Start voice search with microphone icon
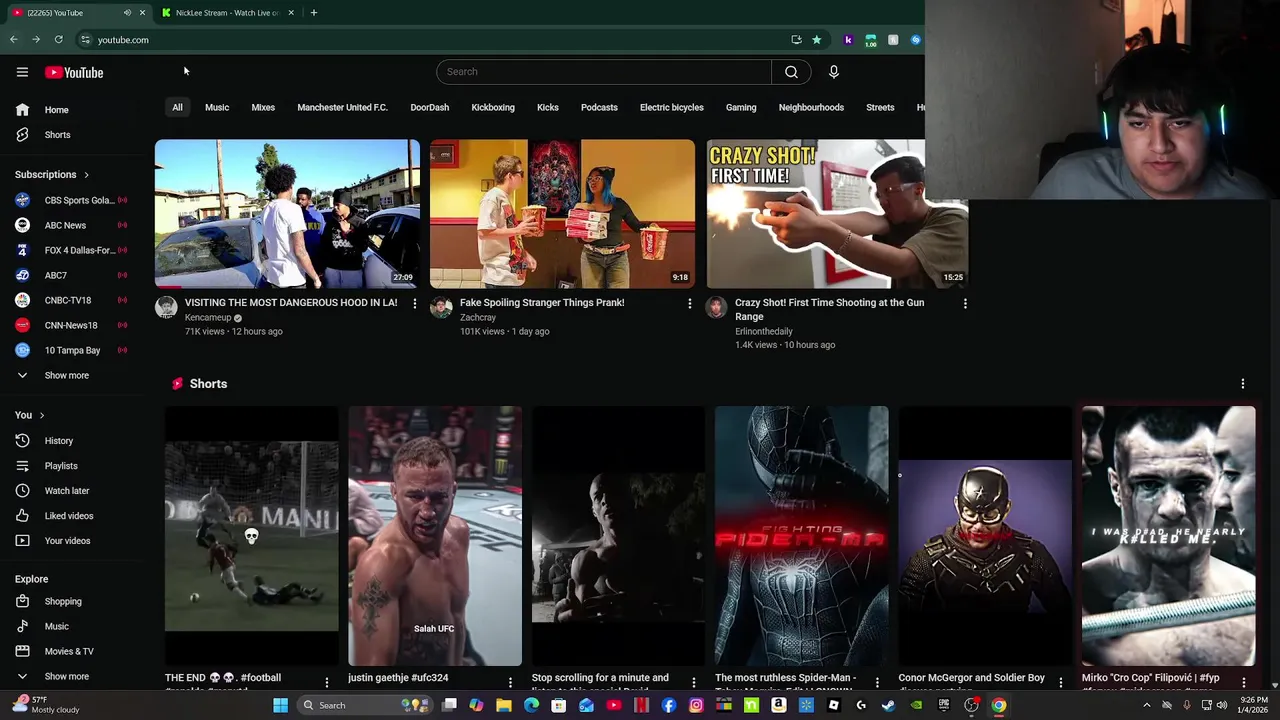Viewport: 1280px width, 720px height. [x=833, y=72]
